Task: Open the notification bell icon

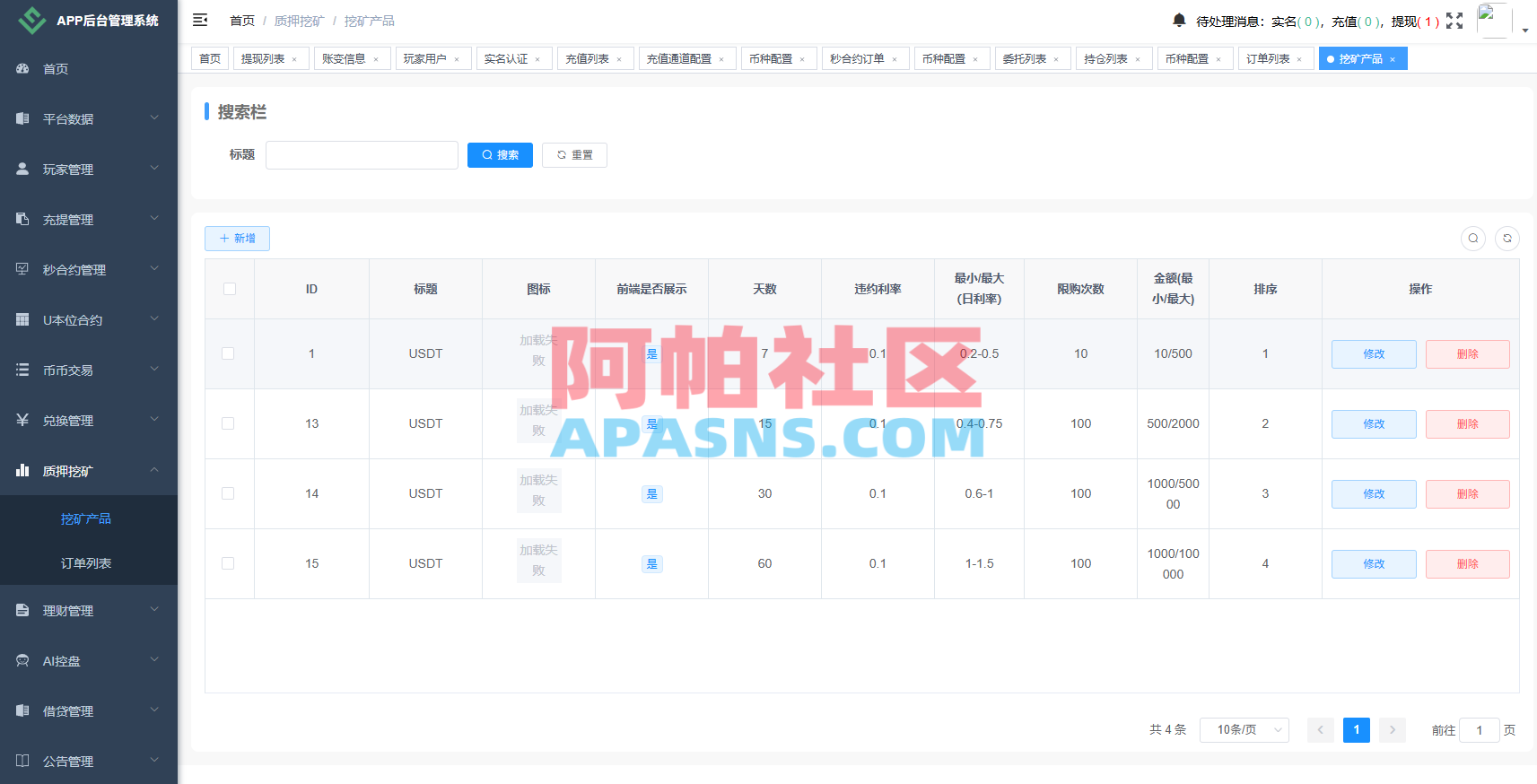Action: [1179, 20]
